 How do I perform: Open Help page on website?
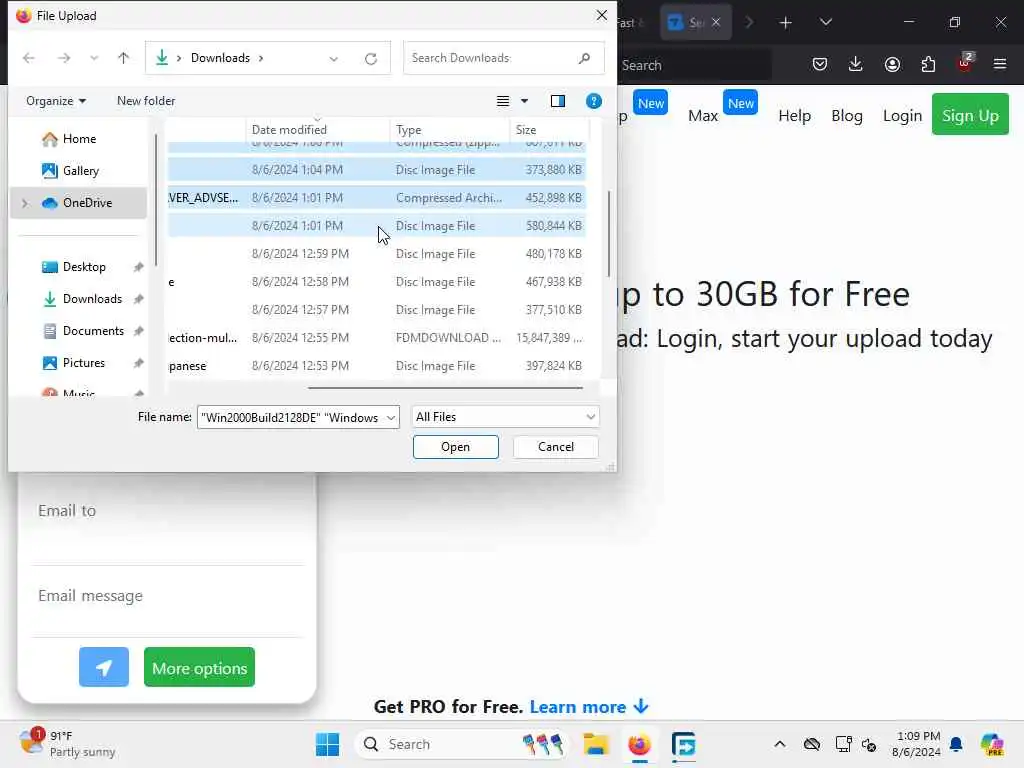coord(794,116)
